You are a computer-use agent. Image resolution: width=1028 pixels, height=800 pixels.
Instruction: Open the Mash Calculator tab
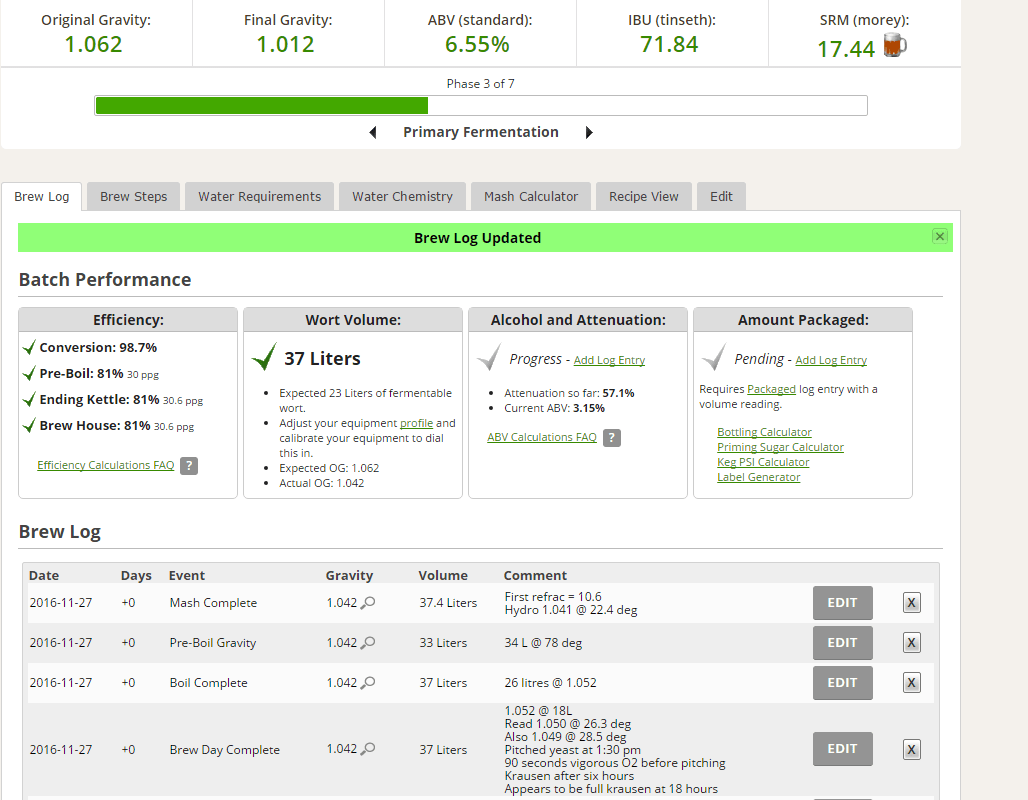pos(531,197)
